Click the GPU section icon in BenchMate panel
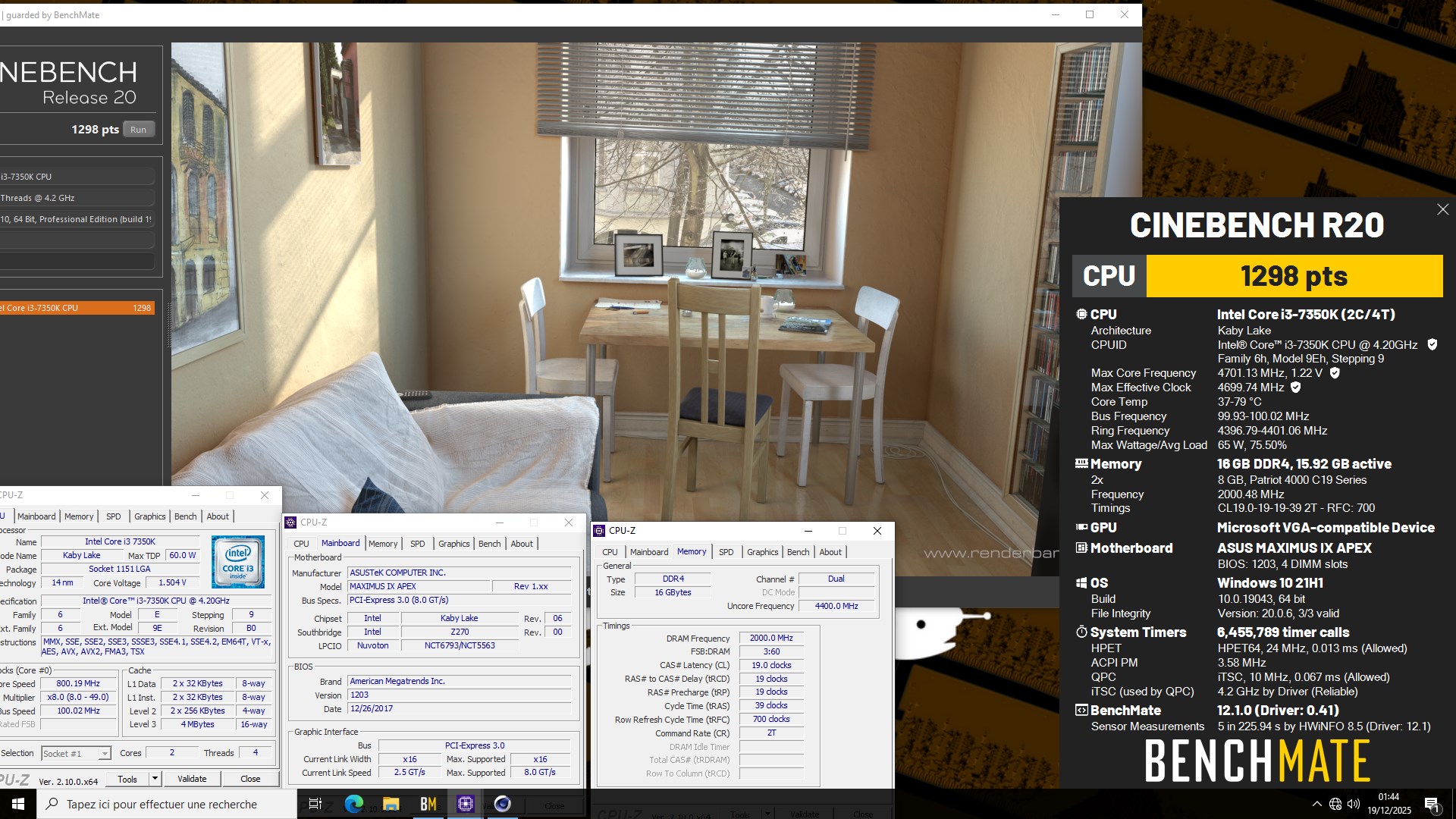 (1081, 527)
